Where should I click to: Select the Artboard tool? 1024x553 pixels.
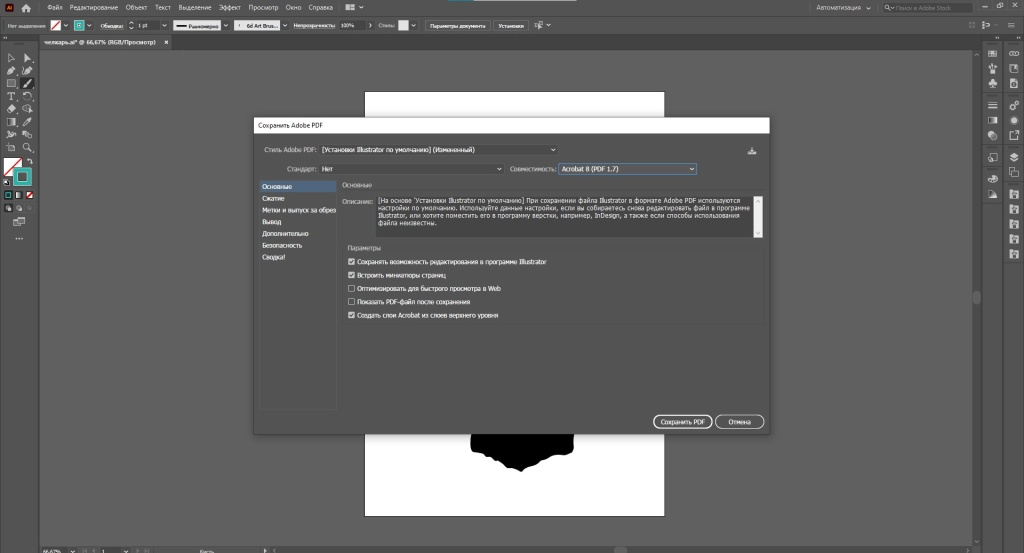point(11,148)
